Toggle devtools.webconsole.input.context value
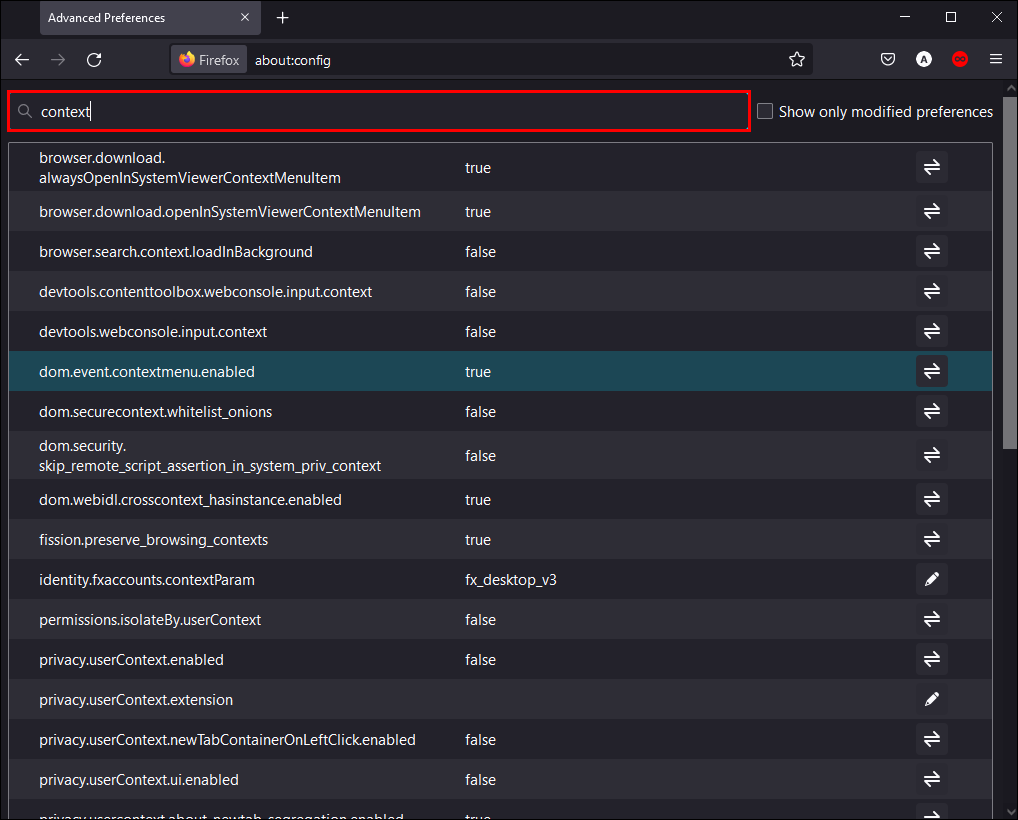The width and height of the screenshot is (1018, 820). 932,332
